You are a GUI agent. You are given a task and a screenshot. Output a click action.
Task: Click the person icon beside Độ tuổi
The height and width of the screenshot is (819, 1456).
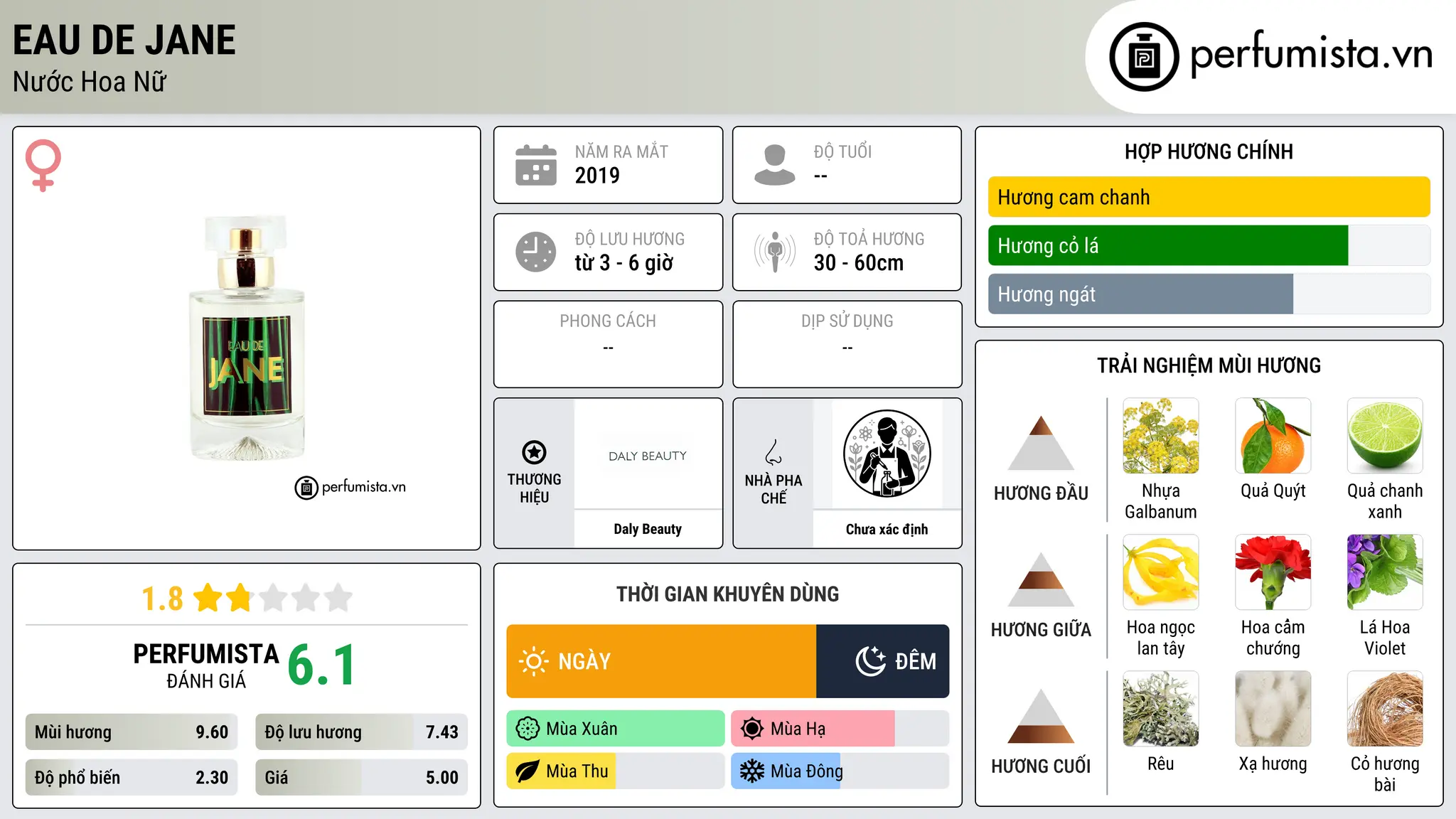click(x=775, y=165)
